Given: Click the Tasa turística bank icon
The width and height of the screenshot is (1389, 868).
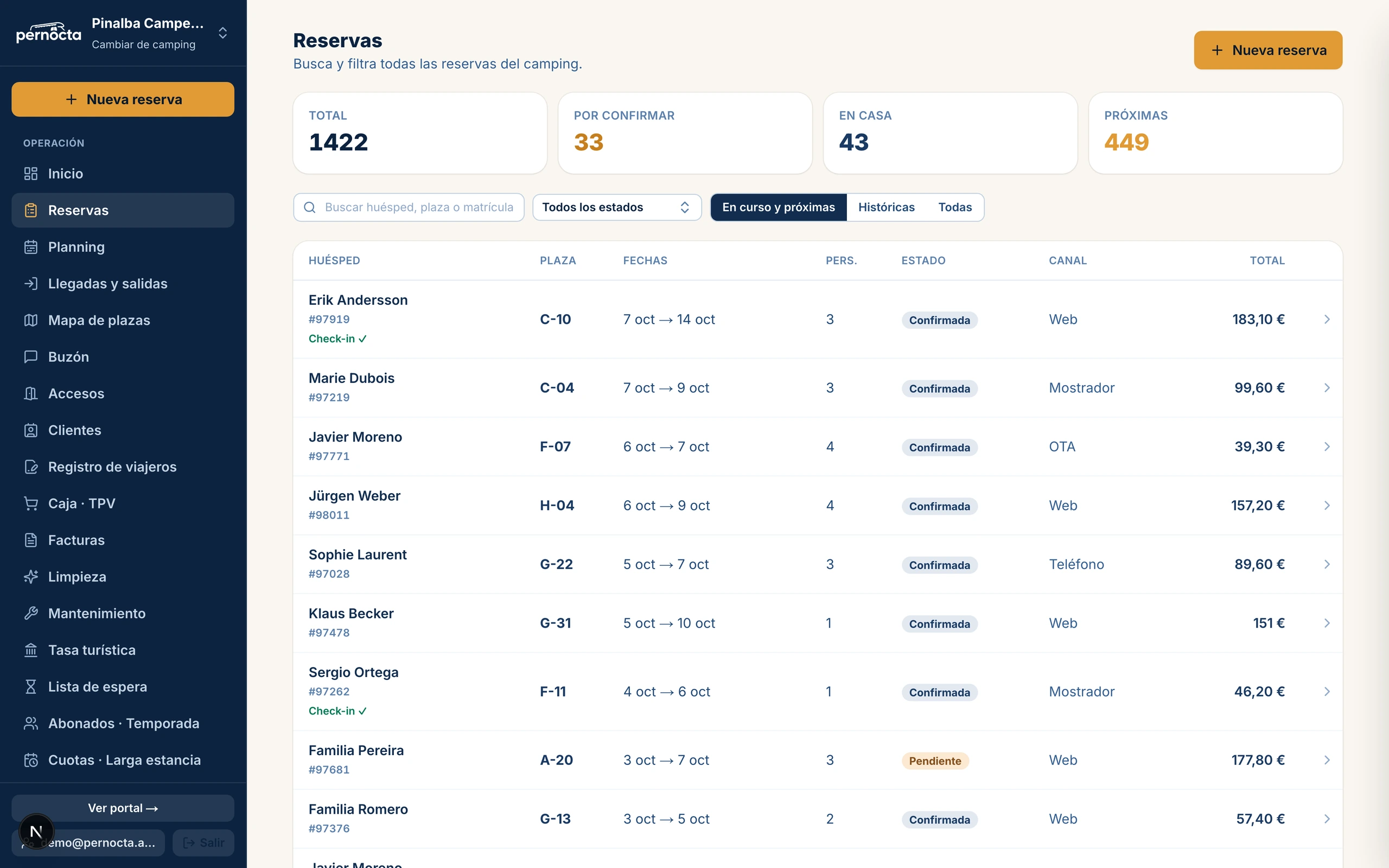Looking at the screenshot, I should [31, 650].
